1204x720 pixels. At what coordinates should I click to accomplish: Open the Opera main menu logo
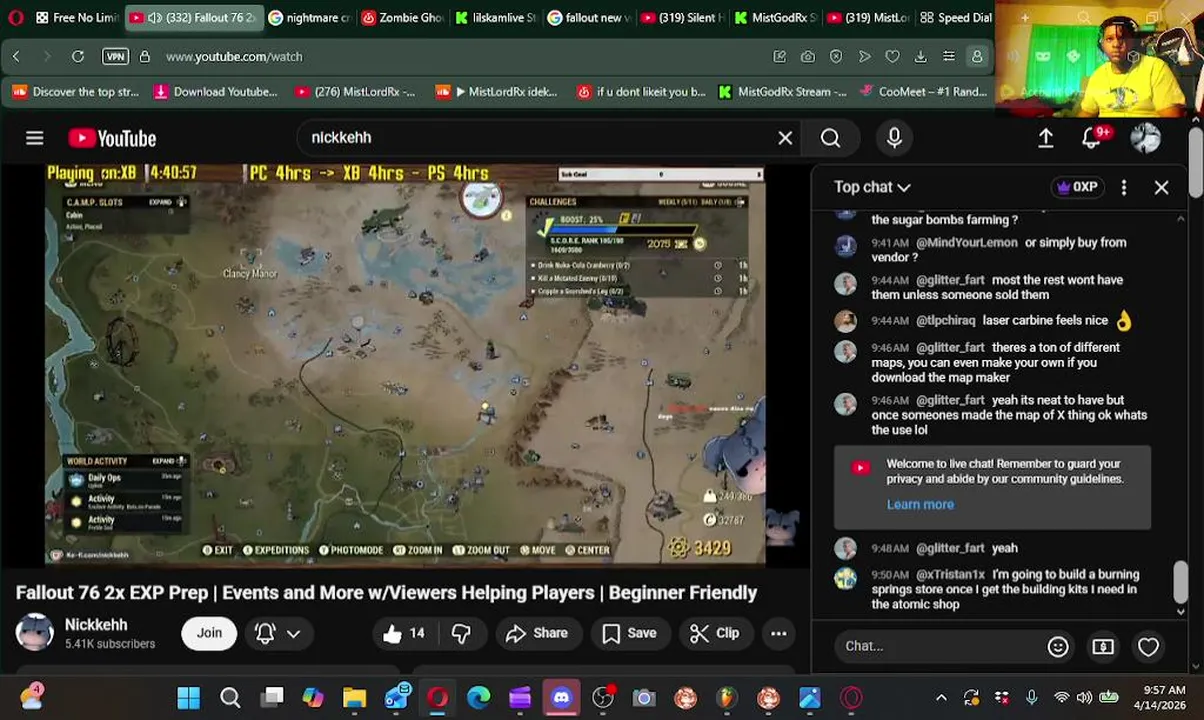pos(15,17)
